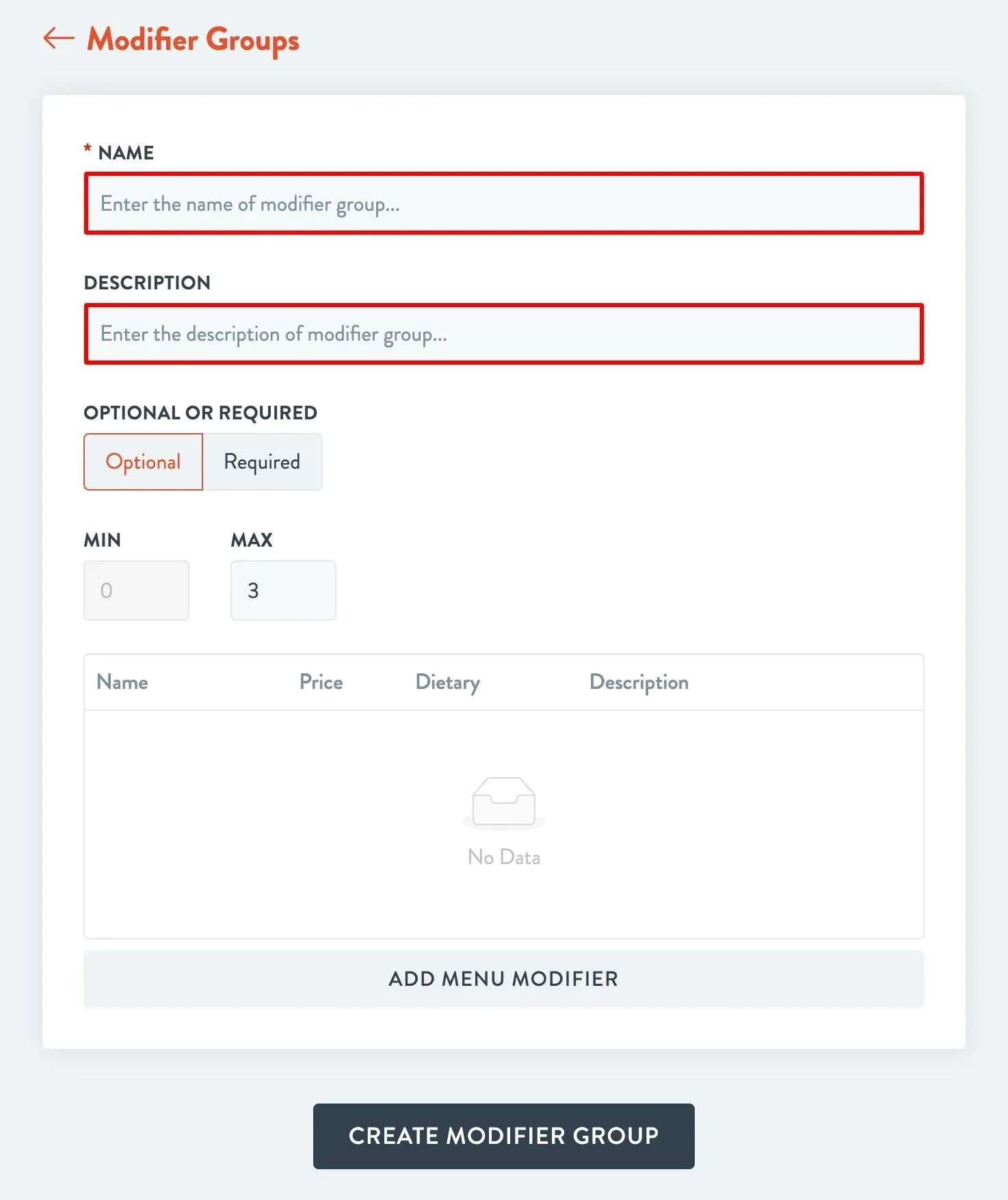Image resolution: width=1008 pixels, height=1200 pixels.
Task: Focus the modifier group description field
Action: 504,334
